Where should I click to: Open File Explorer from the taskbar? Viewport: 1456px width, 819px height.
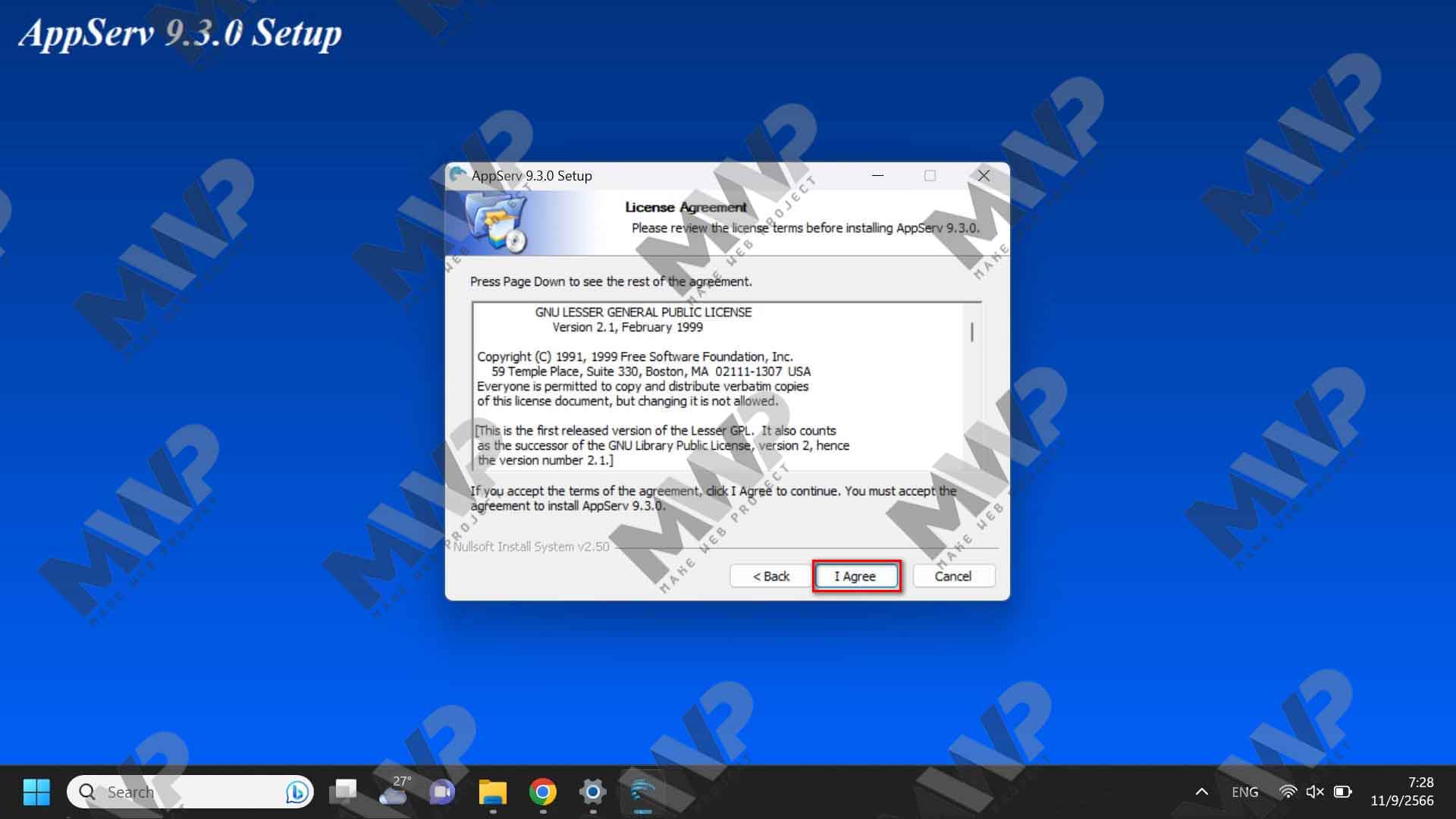[493, 792]
